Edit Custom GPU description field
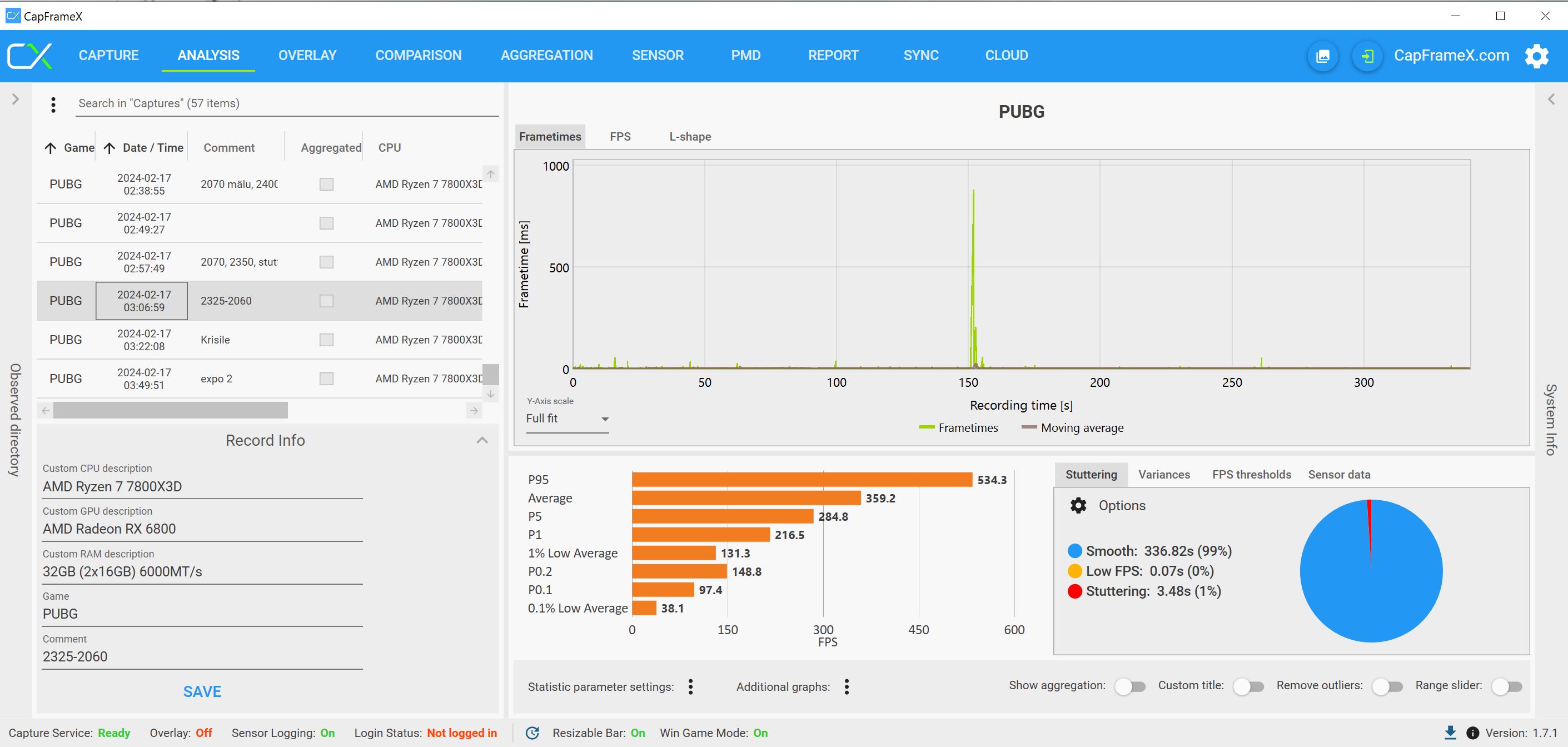Viewport: 1568px width, 747px height. point(202,529)
